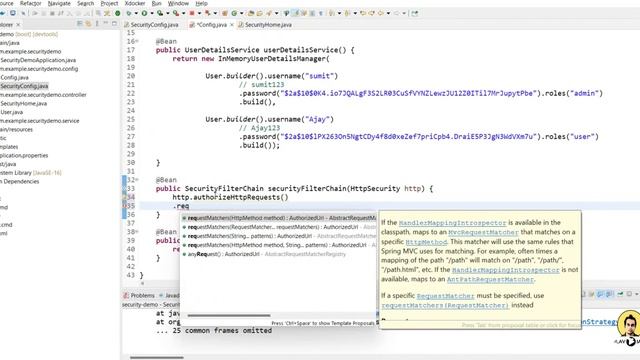The height and width of the screenshot is (360, 640).
Task: Place cursor after ".req" on line 35
Action: coord(189,206)
